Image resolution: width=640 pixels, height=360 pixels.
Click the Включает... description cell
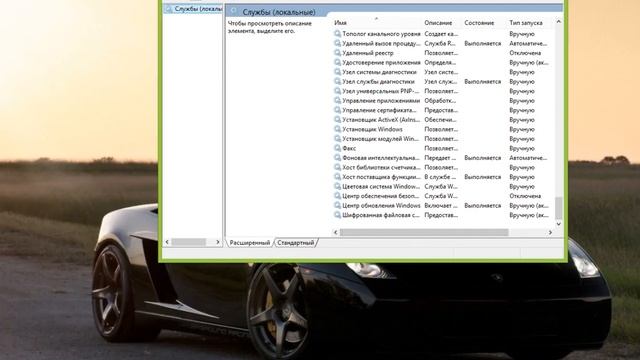pos(441,206)
